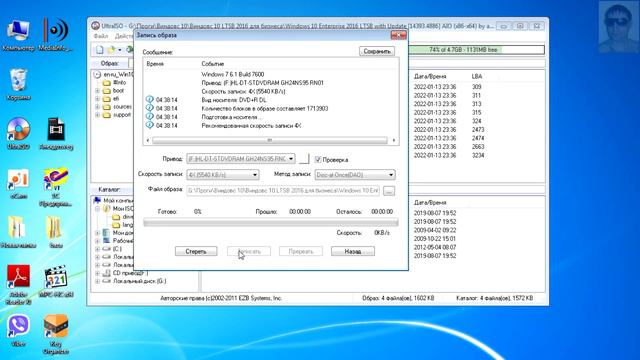The height and width of the screenshot is (360, 640).
Task: Open the Файл menu in UltraISO
Action: click(x=101, y=36)
